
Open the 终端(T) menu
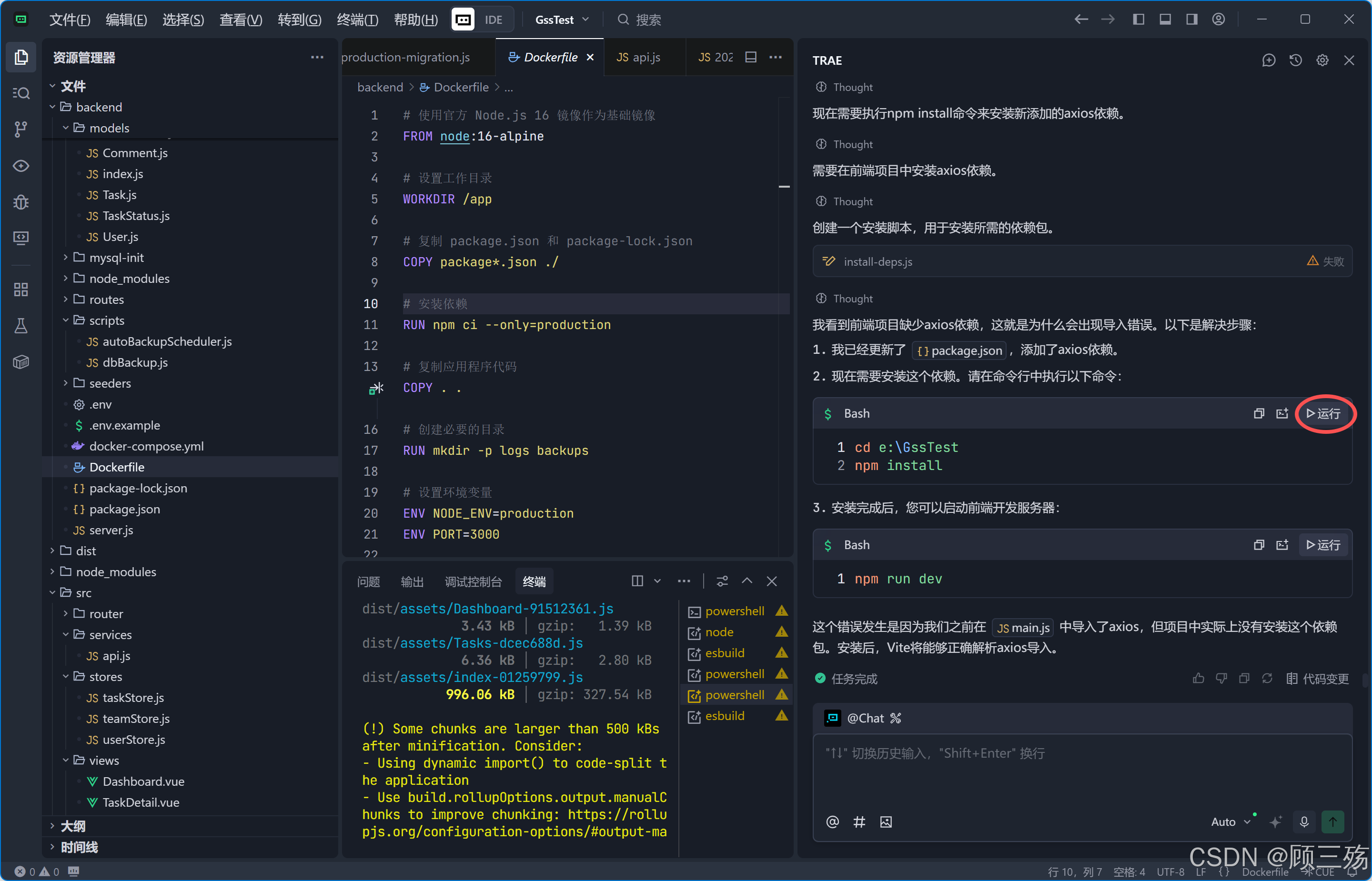358,20
